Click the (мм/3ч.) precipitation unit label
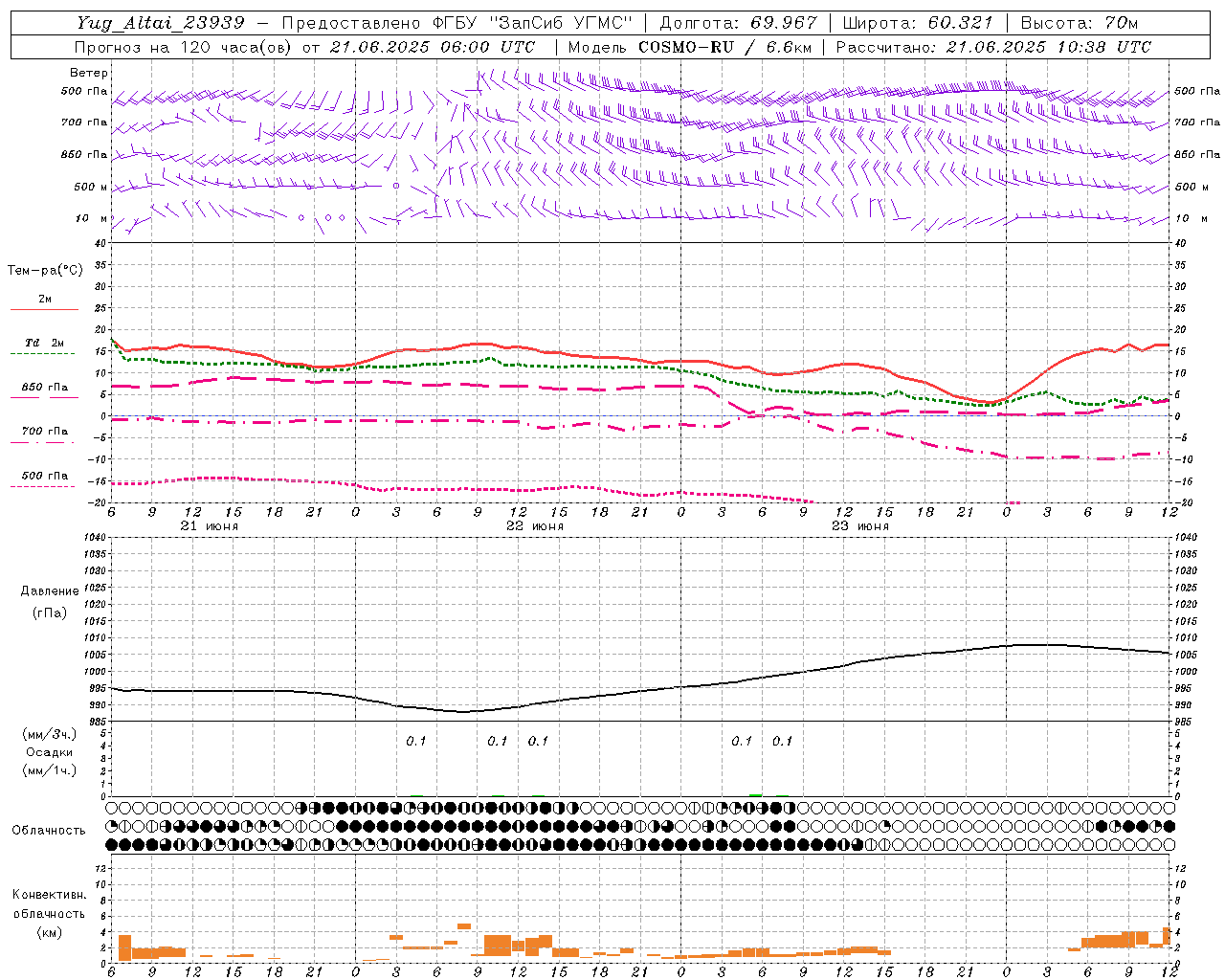 click(50, 734)
